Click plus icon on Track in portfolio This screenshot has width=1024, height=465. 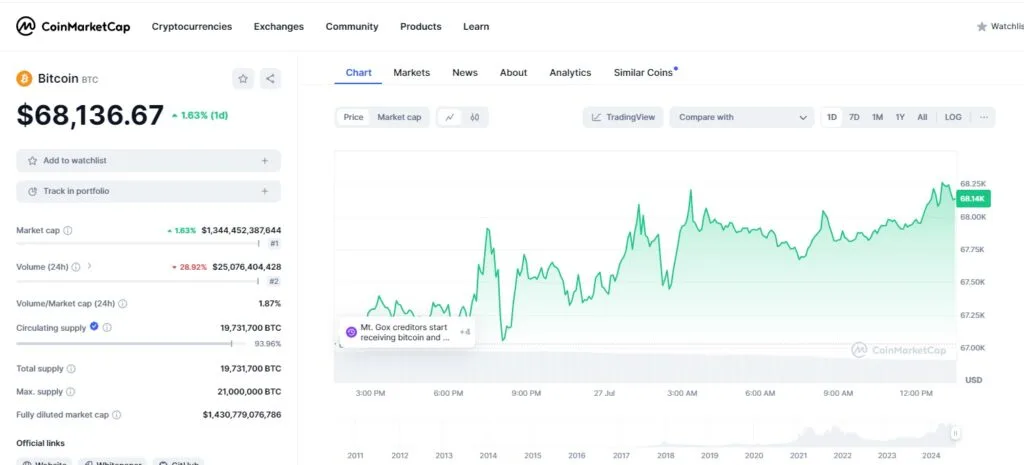point(264,191)
